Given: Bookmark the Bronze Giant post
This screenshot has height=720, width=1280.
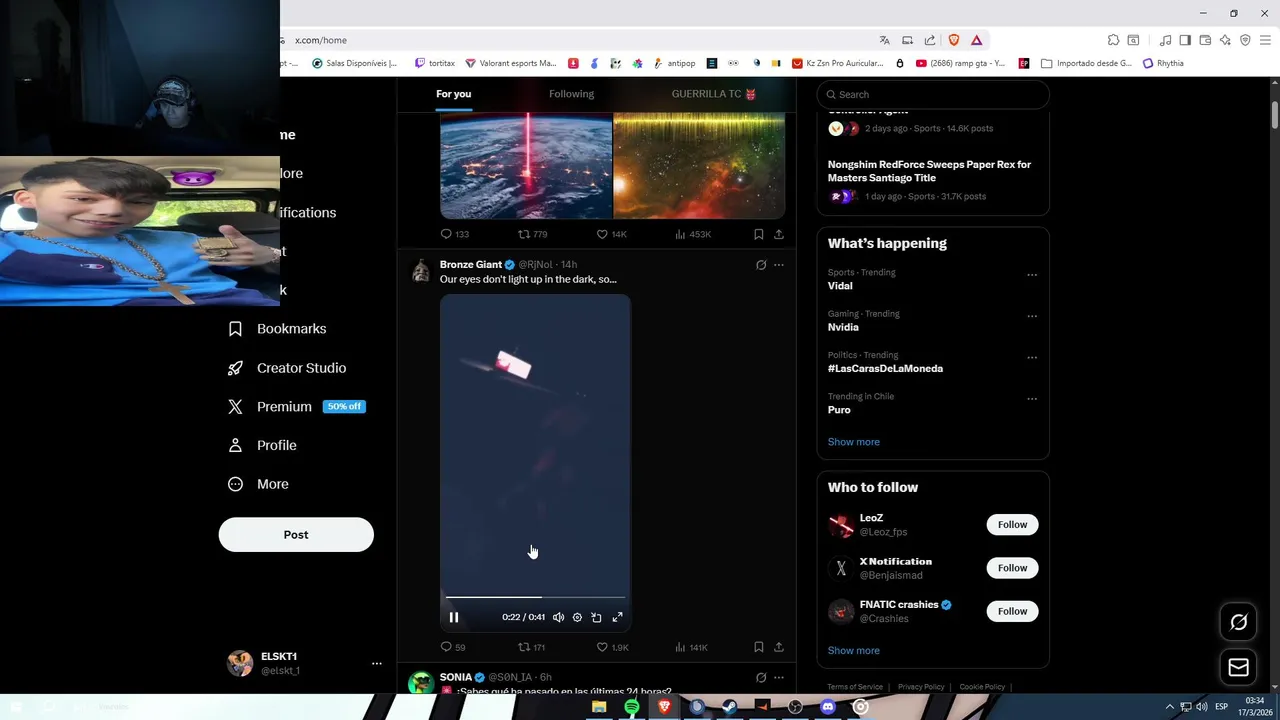Looking at the screenshot, I should (x=758, y=647).
